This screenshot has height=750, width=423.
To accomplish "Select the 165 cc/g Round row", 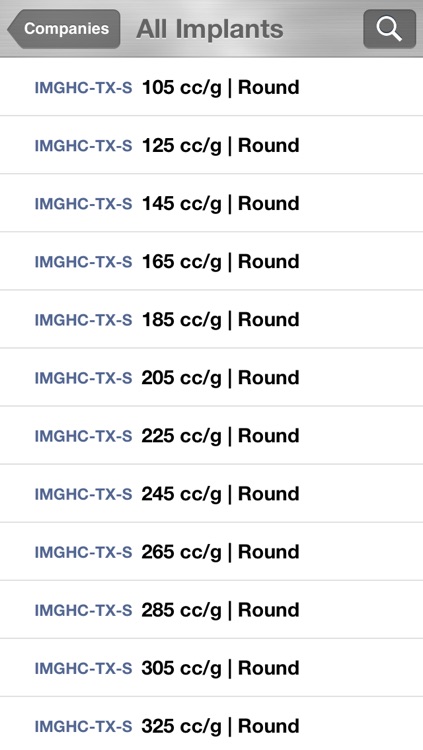I will 212,261.
